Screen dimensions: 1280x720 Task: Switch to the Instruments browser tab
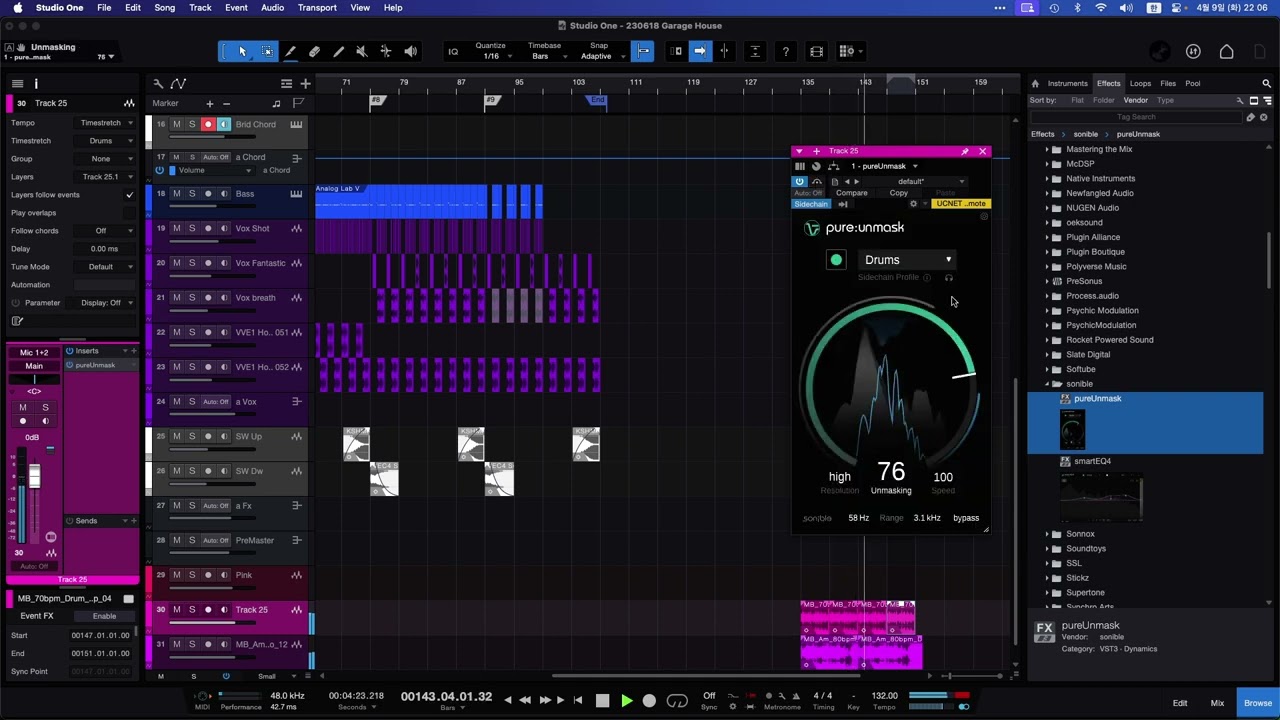click(1067, 84)
